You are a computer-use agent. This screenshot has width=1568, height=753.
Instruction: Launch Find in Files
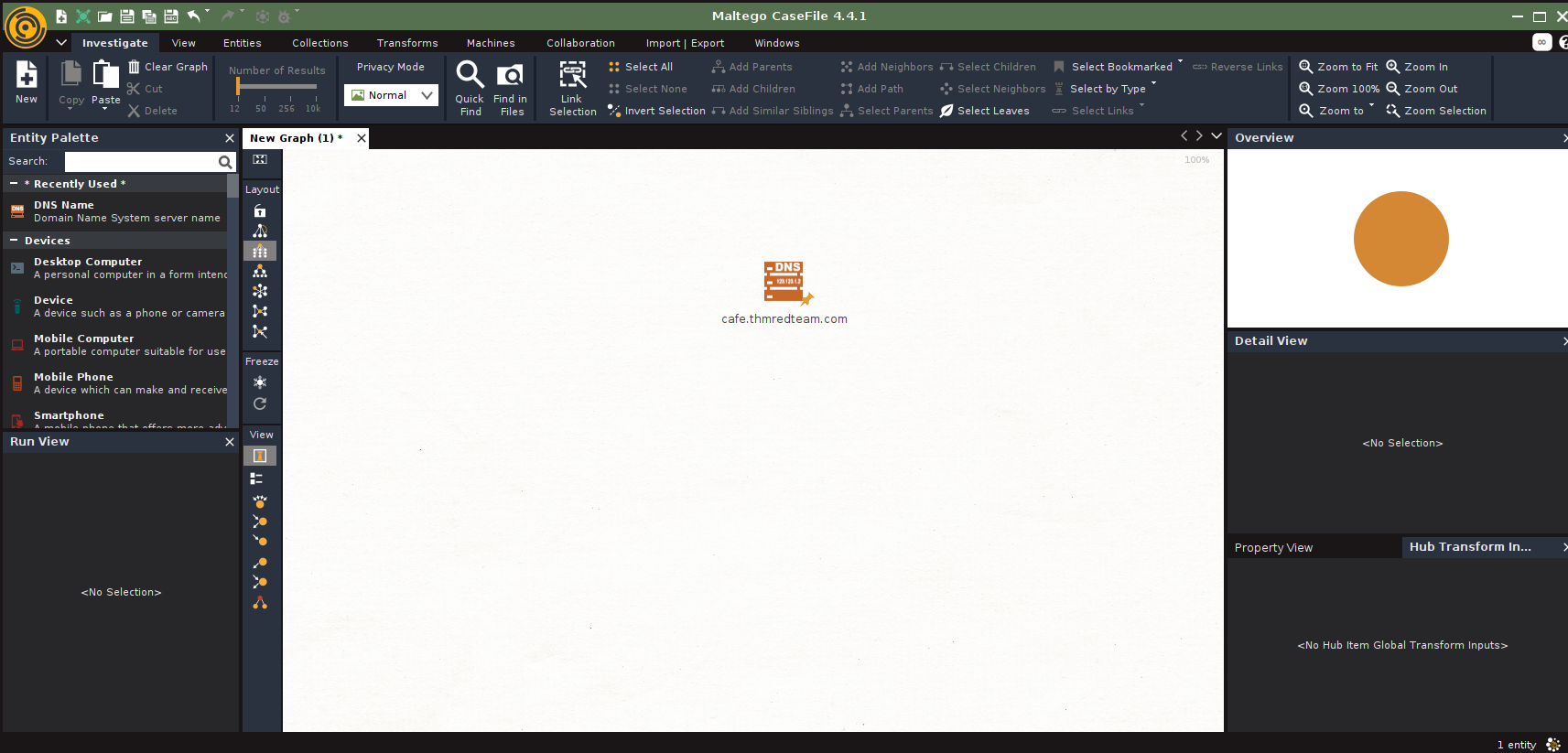coord(510,88)
